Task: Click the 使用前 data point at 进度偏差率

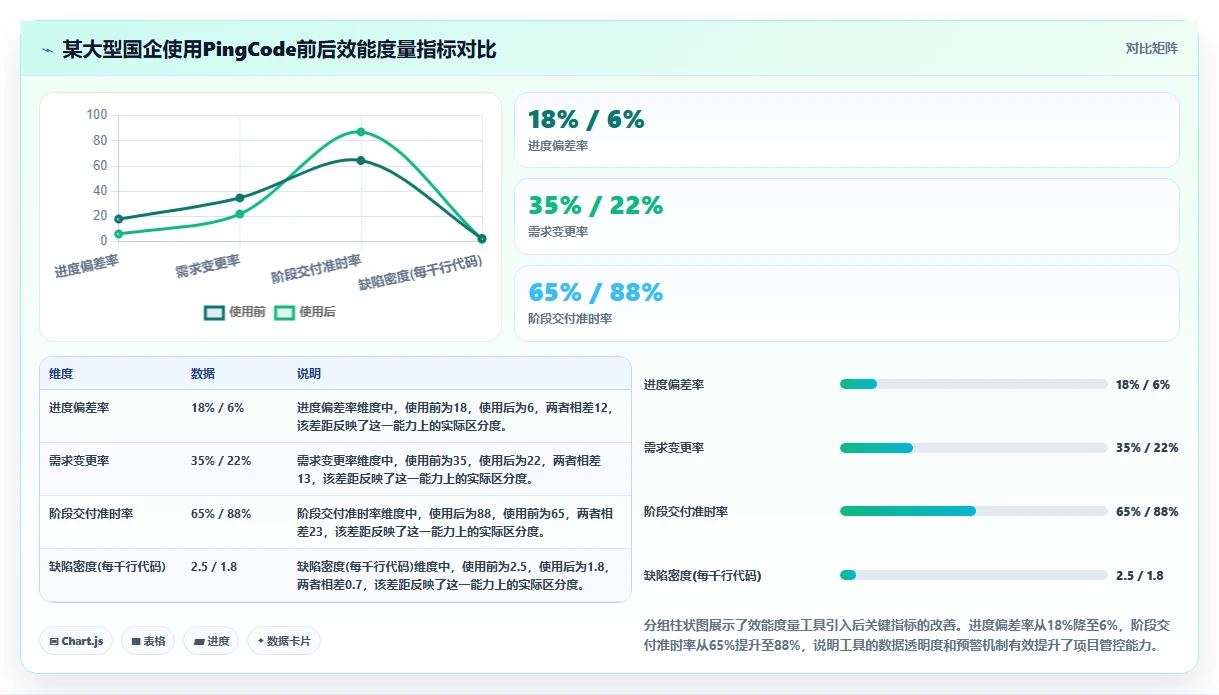Action: tap(118, 219)
